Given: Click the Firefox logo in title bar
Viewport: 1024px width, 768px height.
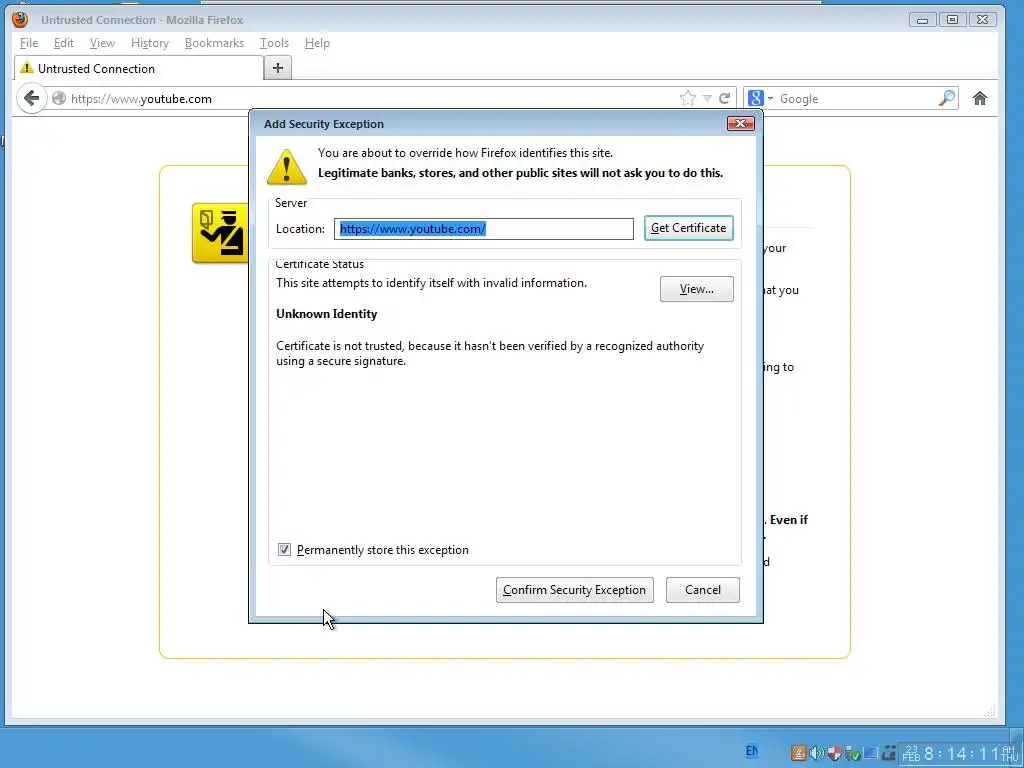Looking at the screenshot, I should pos(20,20).
